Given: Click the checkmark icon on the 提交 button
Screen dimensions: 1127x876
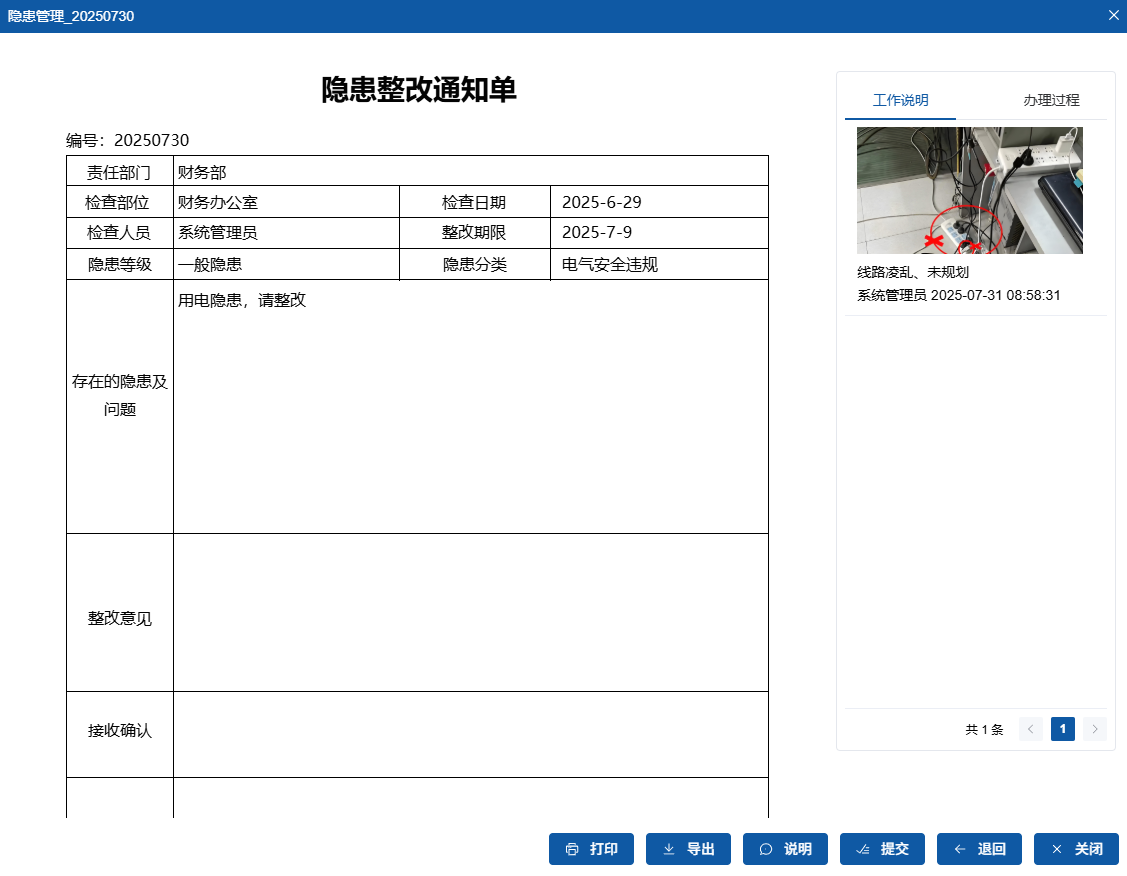Looking at the screenshot, I should [x=863, y=849].
